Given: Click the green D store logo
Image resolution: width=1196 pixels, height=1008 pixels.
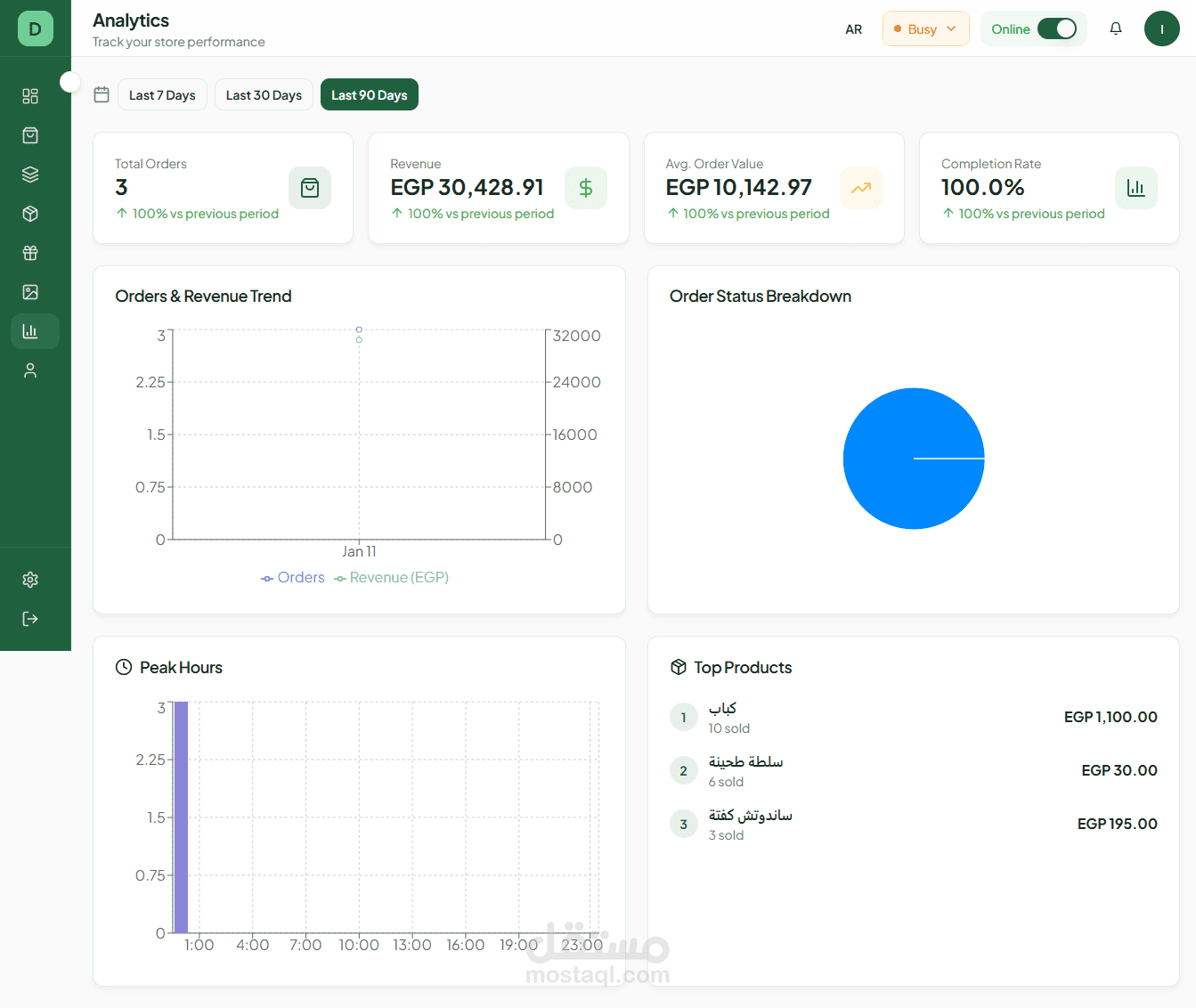Looking at the screenshot, I should [x=35, y=28].
